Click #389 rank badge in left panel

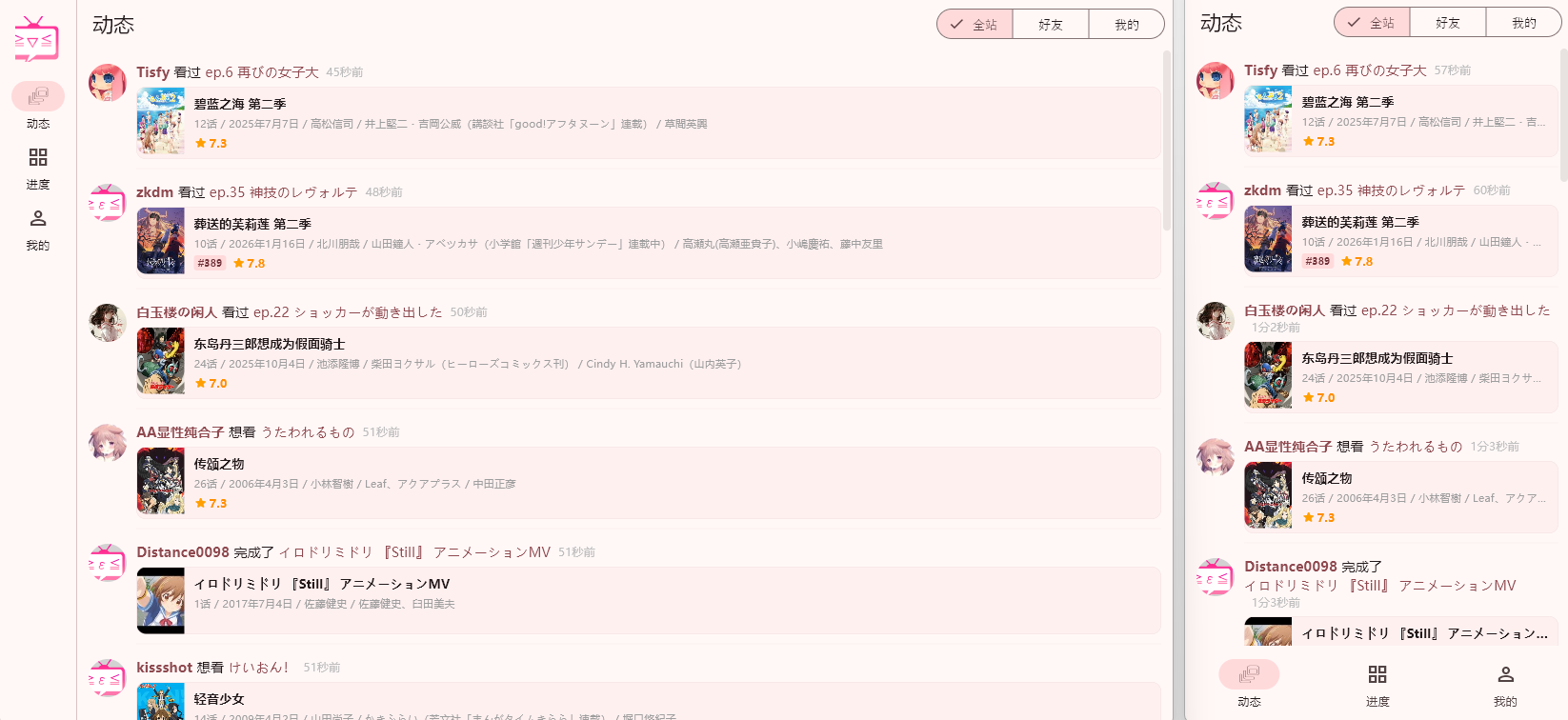210,264
